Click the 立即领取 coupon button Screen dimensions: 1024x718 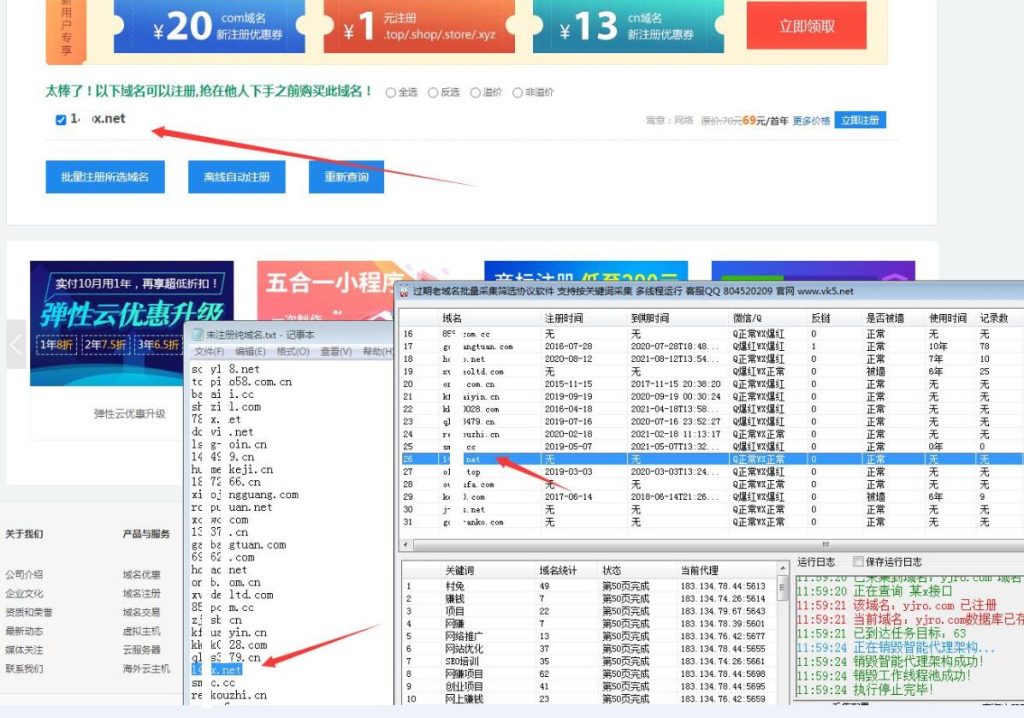pos(806,26)
